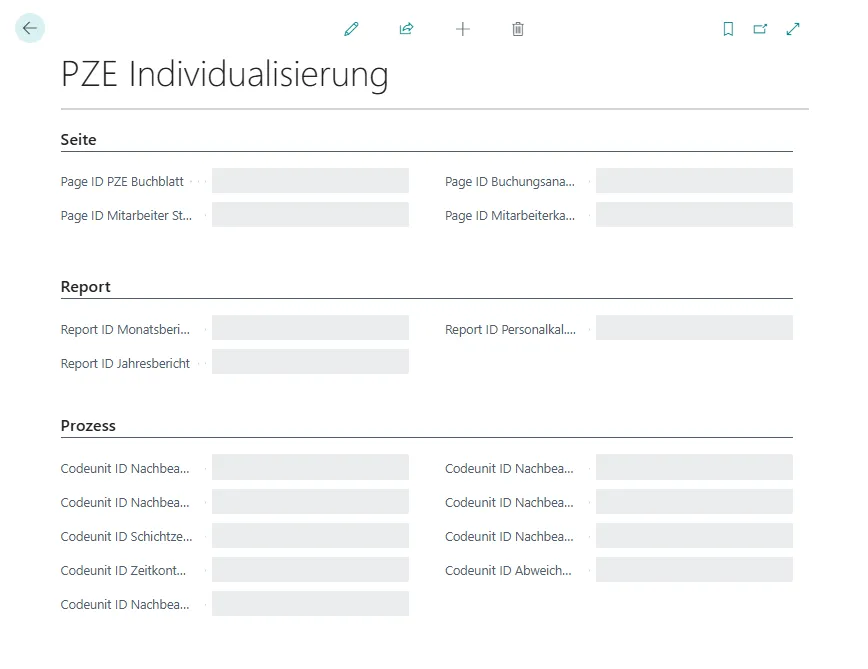Click the Codeunit ID Schichtze field
This screenshot has width=868, height=669.
pos(310,535)
